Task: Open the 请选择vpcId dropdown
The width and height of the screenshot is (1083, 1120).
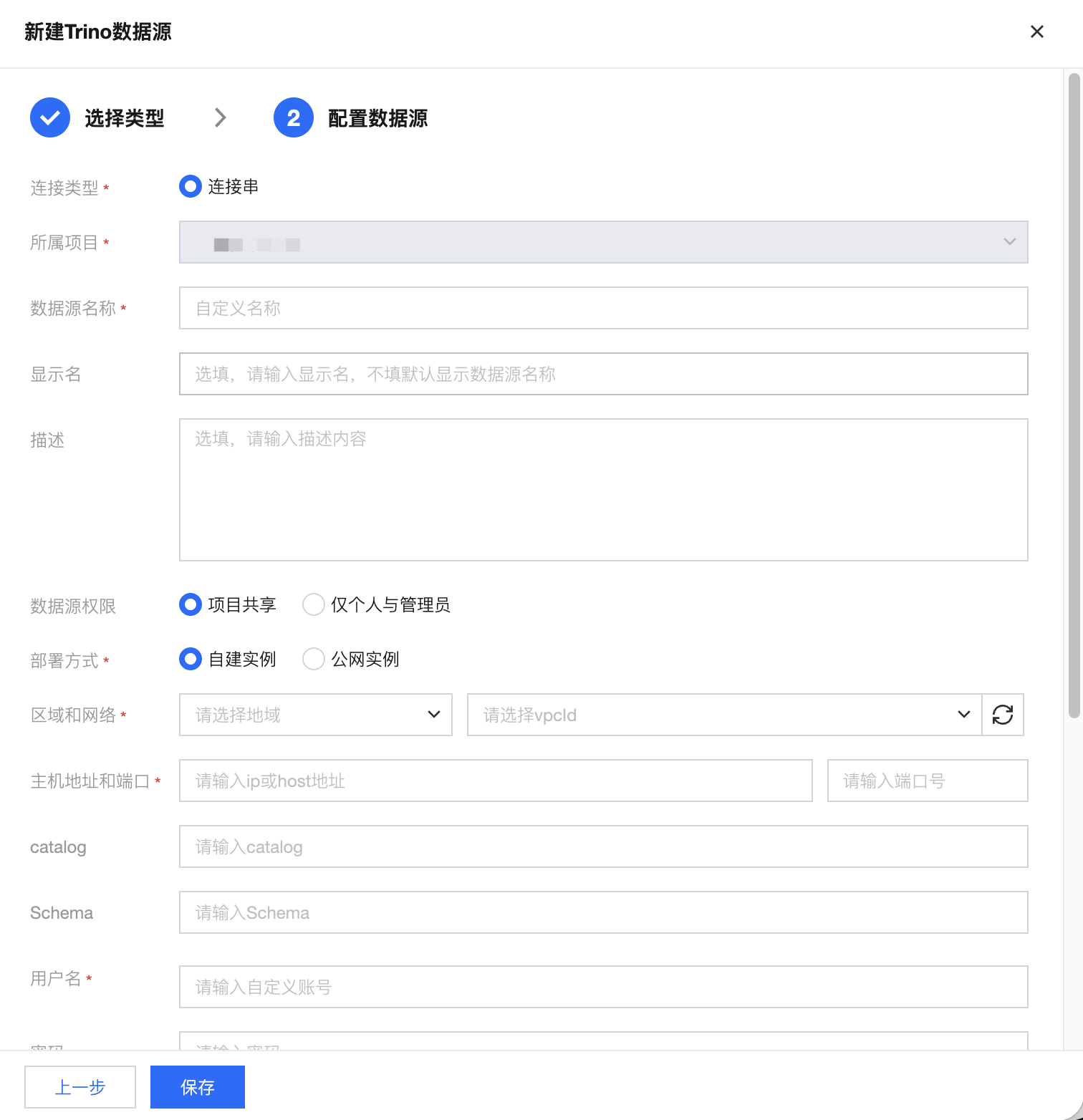Action: click(x=723, y=715)
